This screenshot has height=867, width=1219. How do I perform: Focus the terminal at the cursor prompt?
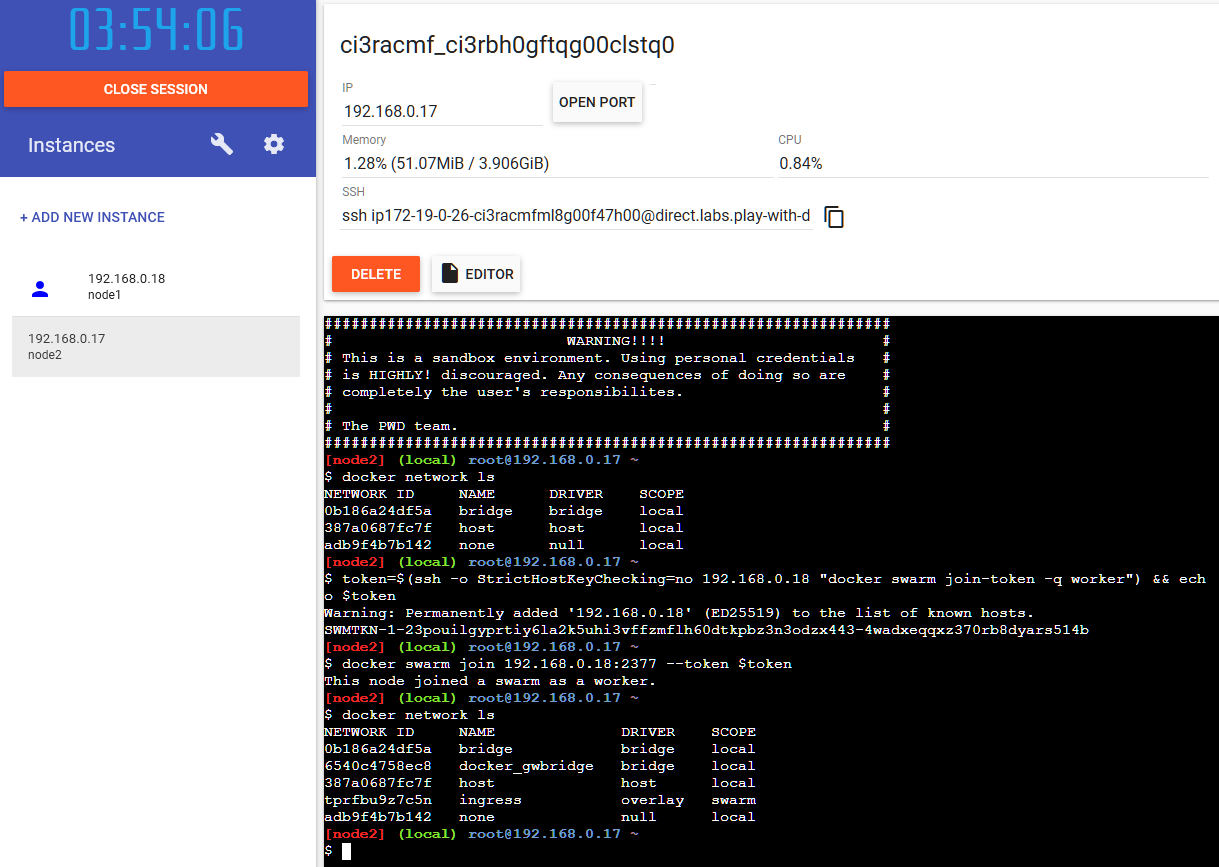347,851
